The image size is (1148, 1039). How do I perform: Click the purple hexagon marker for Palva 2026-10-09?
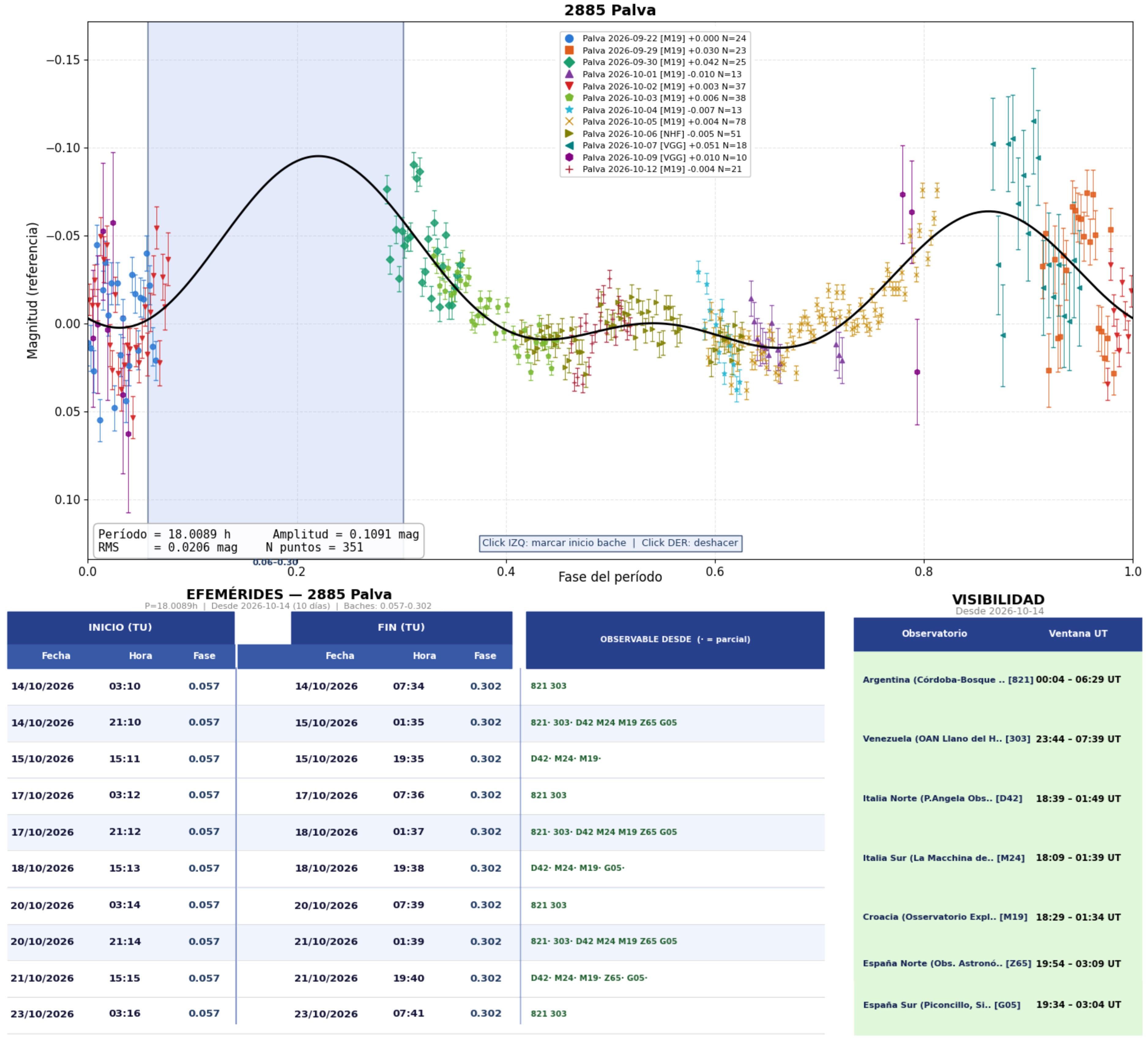tap(569, 158)
